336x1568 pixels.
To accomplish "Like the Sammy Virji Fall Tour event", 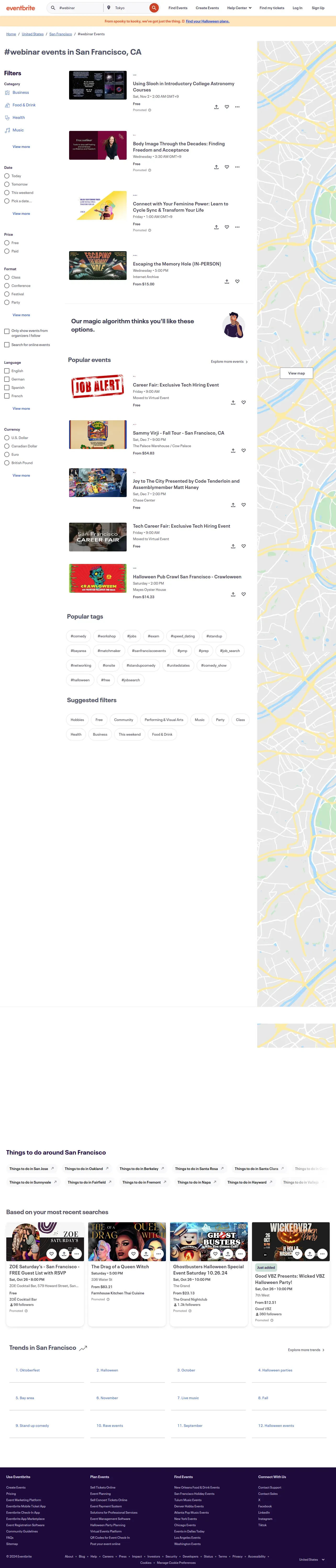I will pyautogui.click(x=243, y=451).
